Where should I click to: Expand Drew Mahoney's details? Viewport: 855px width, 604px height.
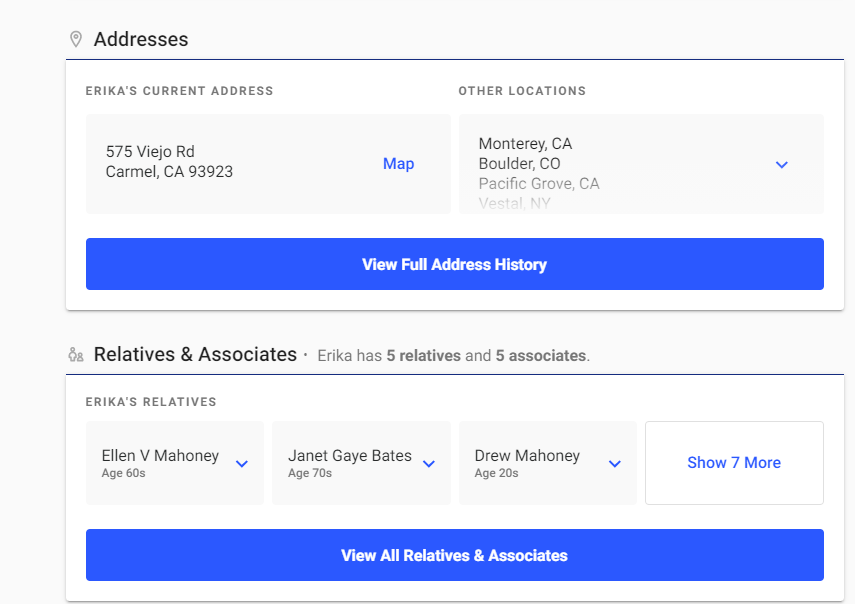point(615,464)
